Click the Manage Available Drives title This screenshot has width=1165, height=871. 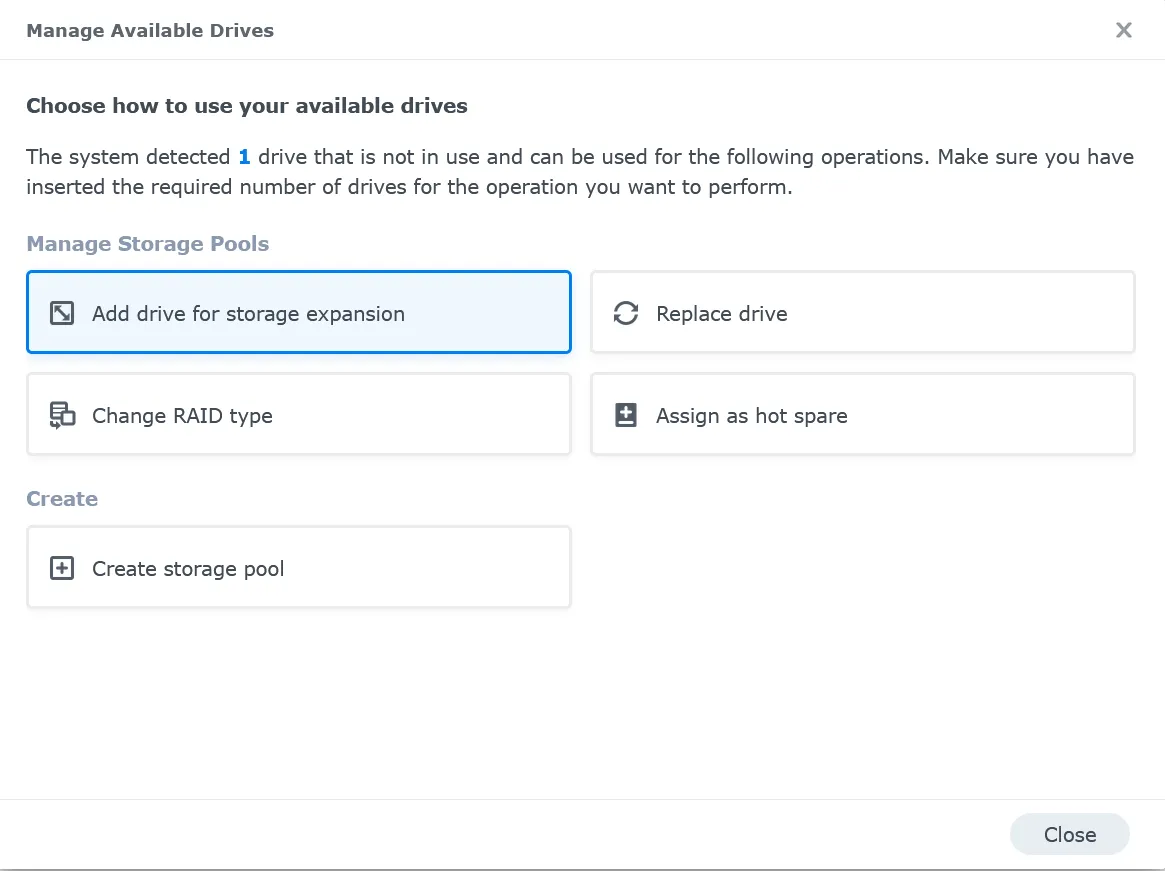(149, 30)
